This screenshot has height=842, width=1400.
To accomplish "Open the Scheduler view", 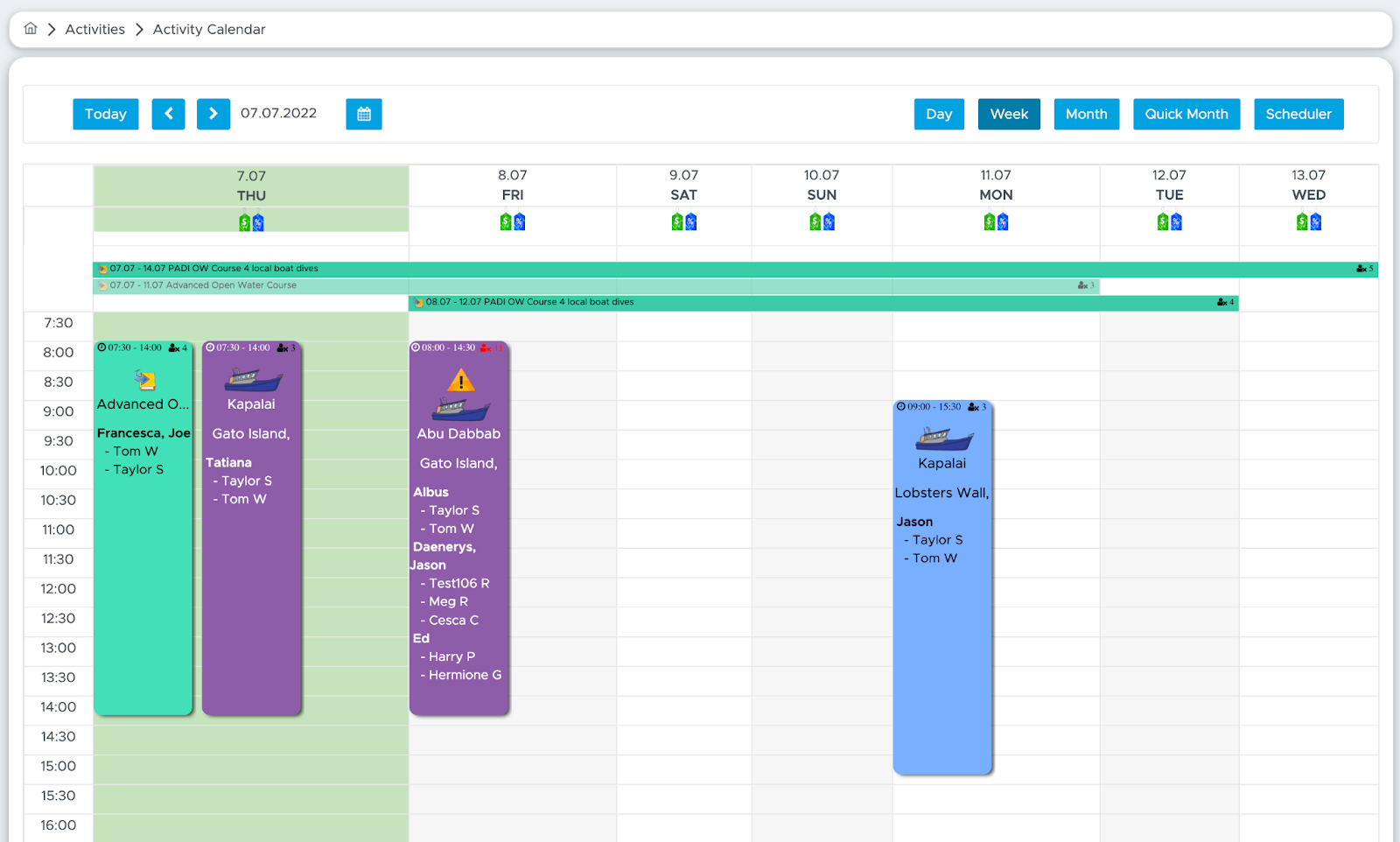I will point(1298,114).
